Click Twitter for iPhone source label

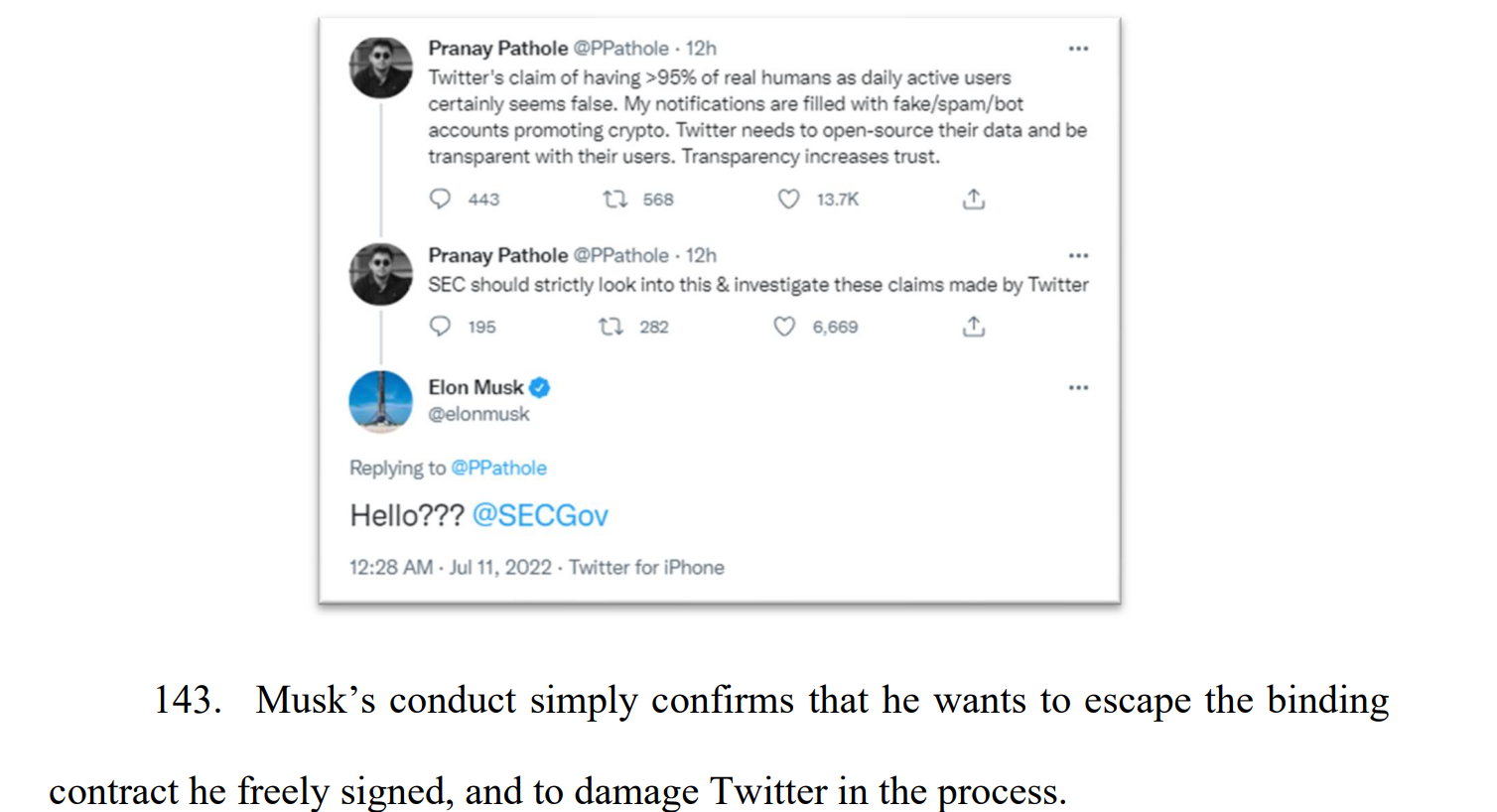click(646, 567)
